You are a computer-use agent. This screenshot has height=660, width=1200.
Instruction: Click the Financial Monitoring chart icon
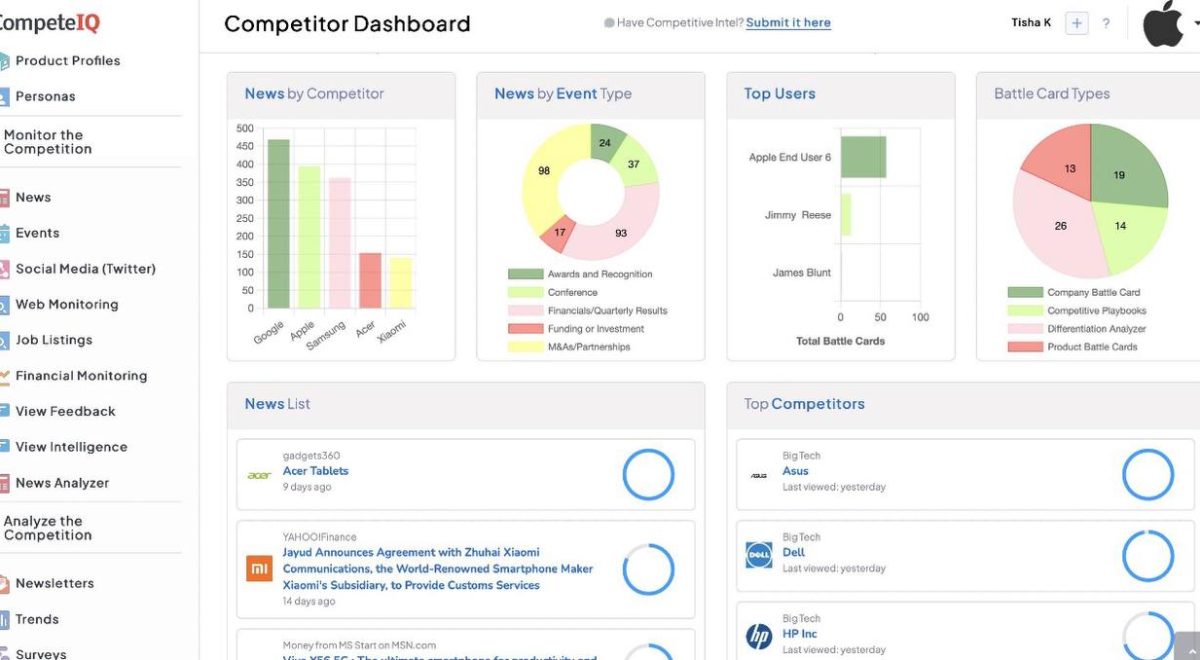(4, 376)
